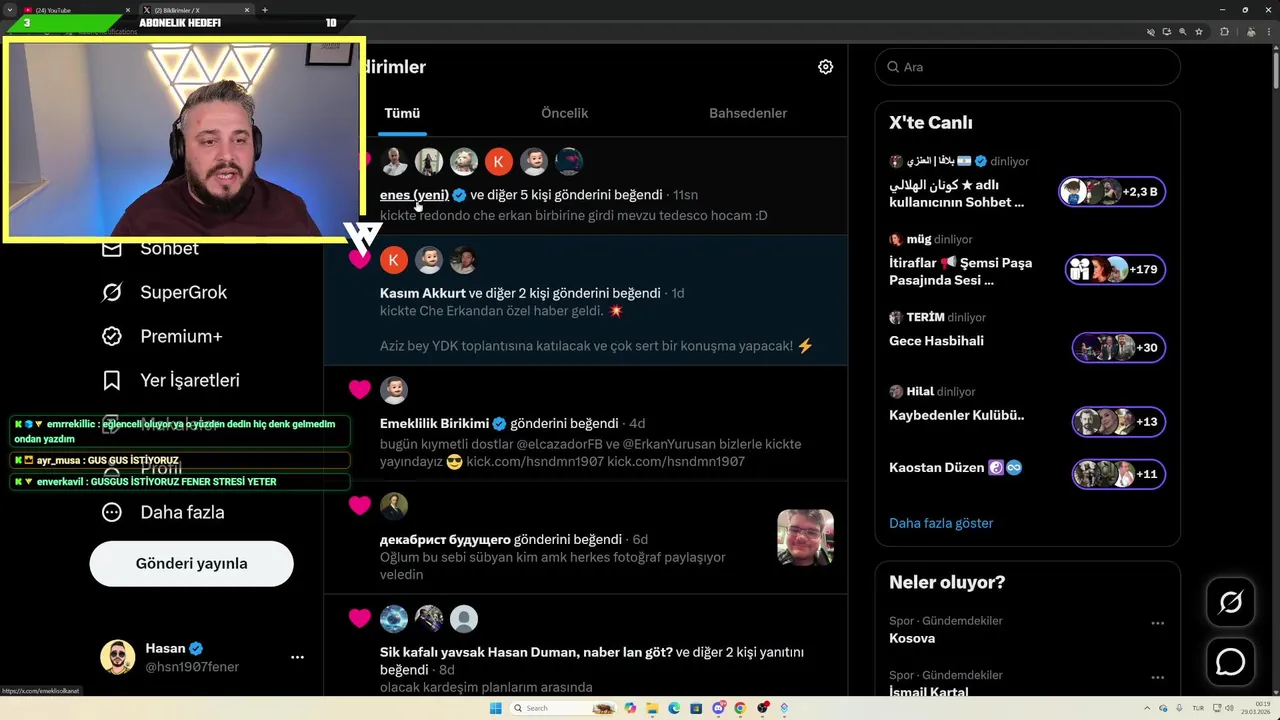Join Gece Hasbihali space +30
The width and height of the screenshot is (1280, 720).
[x=1119, y=347]
